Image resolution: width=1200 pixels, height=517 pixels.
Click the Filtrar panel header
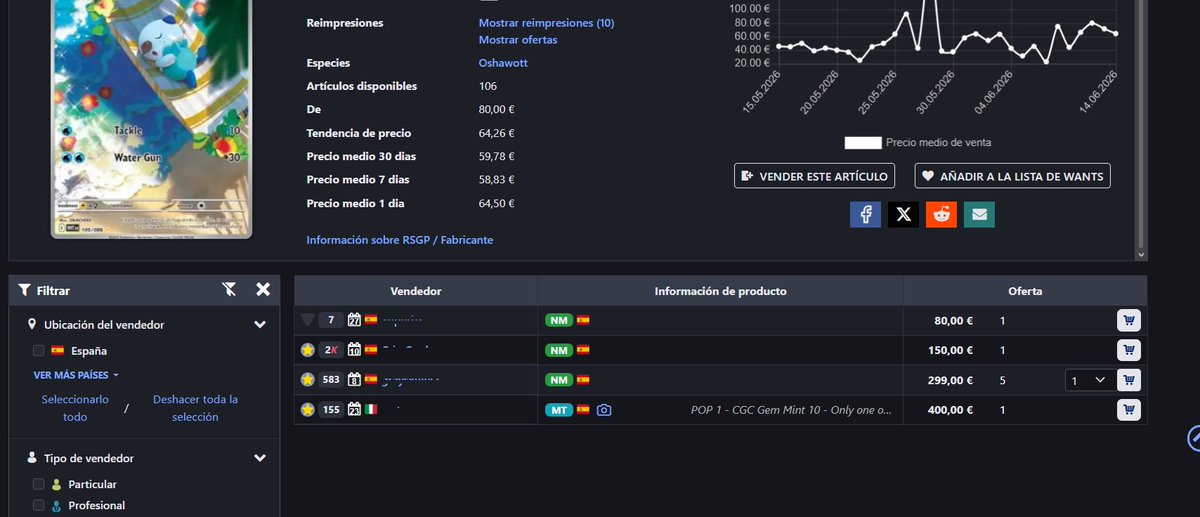point(144,290)
